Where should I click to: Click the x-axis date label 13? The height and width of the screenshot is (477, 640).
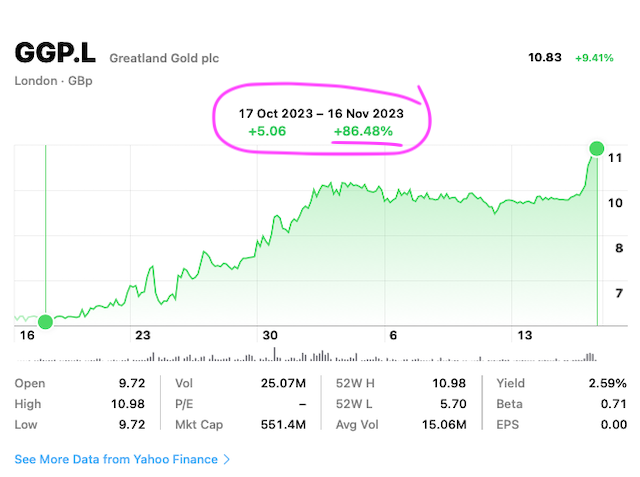(x=525, y=335)
